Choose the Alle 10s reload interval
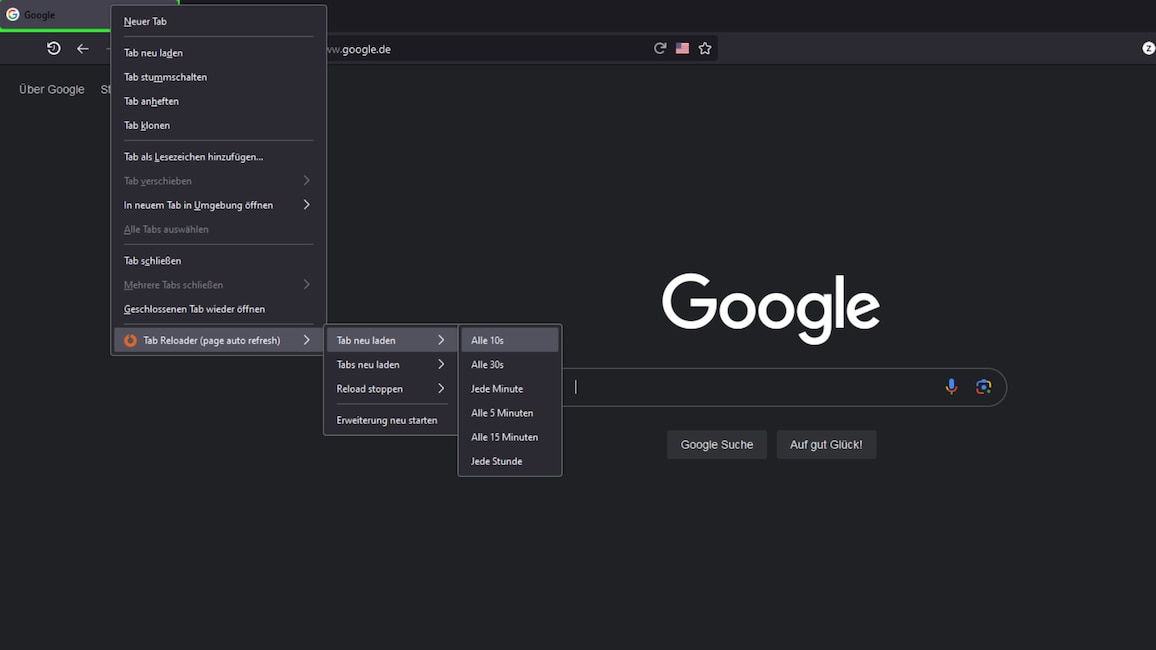 coord(509,340)
